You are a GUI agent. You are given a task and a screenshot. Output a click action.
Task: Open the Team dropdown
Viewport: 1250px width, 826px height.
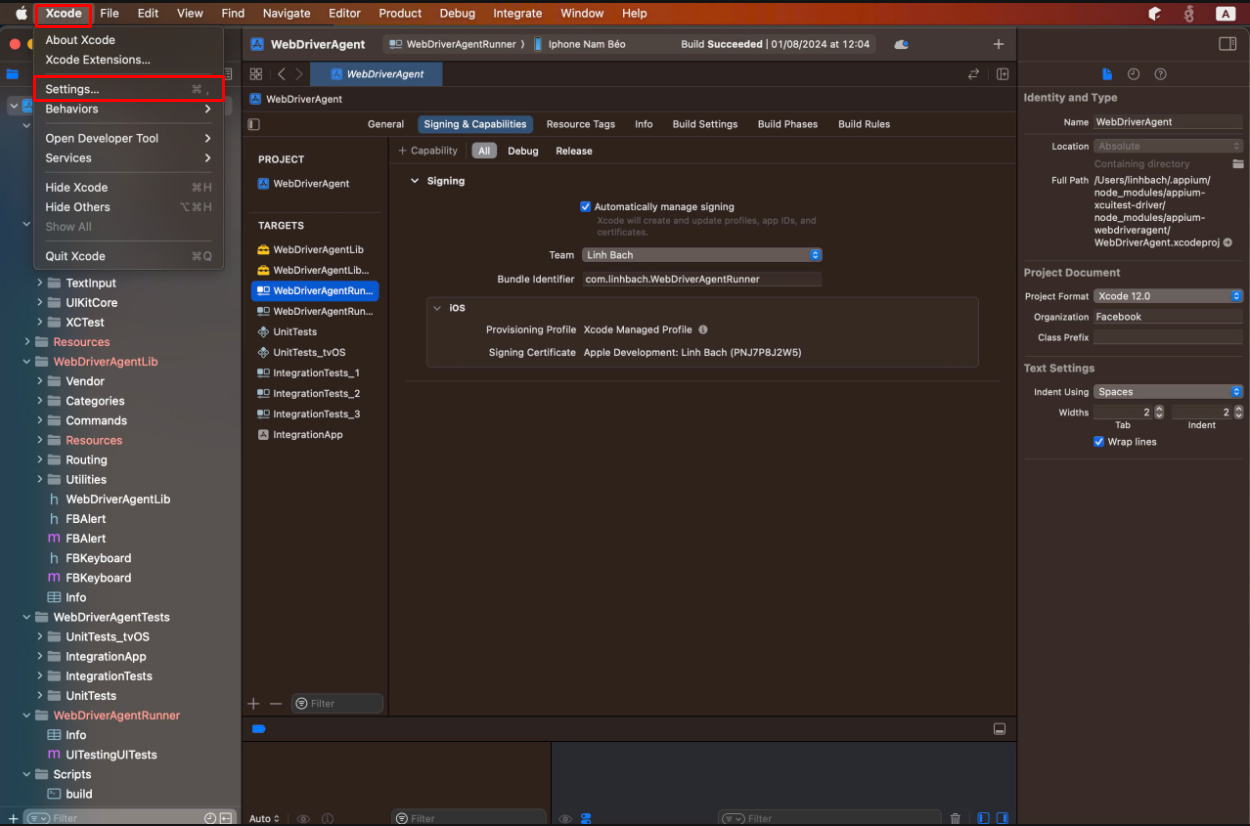click(702, 255)
